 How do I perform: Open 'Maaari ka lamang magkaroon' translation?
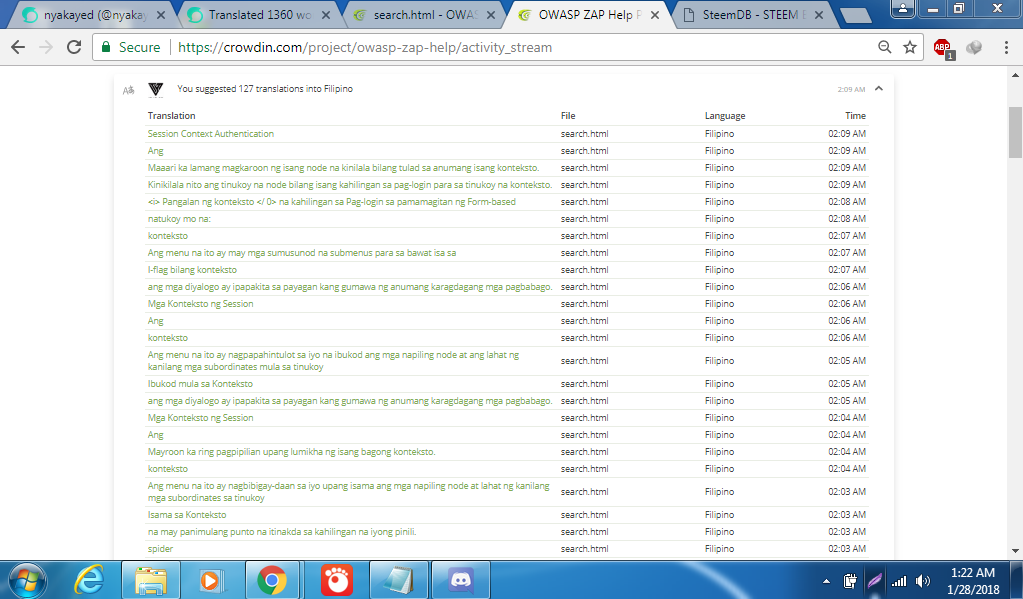pos(343,168)
